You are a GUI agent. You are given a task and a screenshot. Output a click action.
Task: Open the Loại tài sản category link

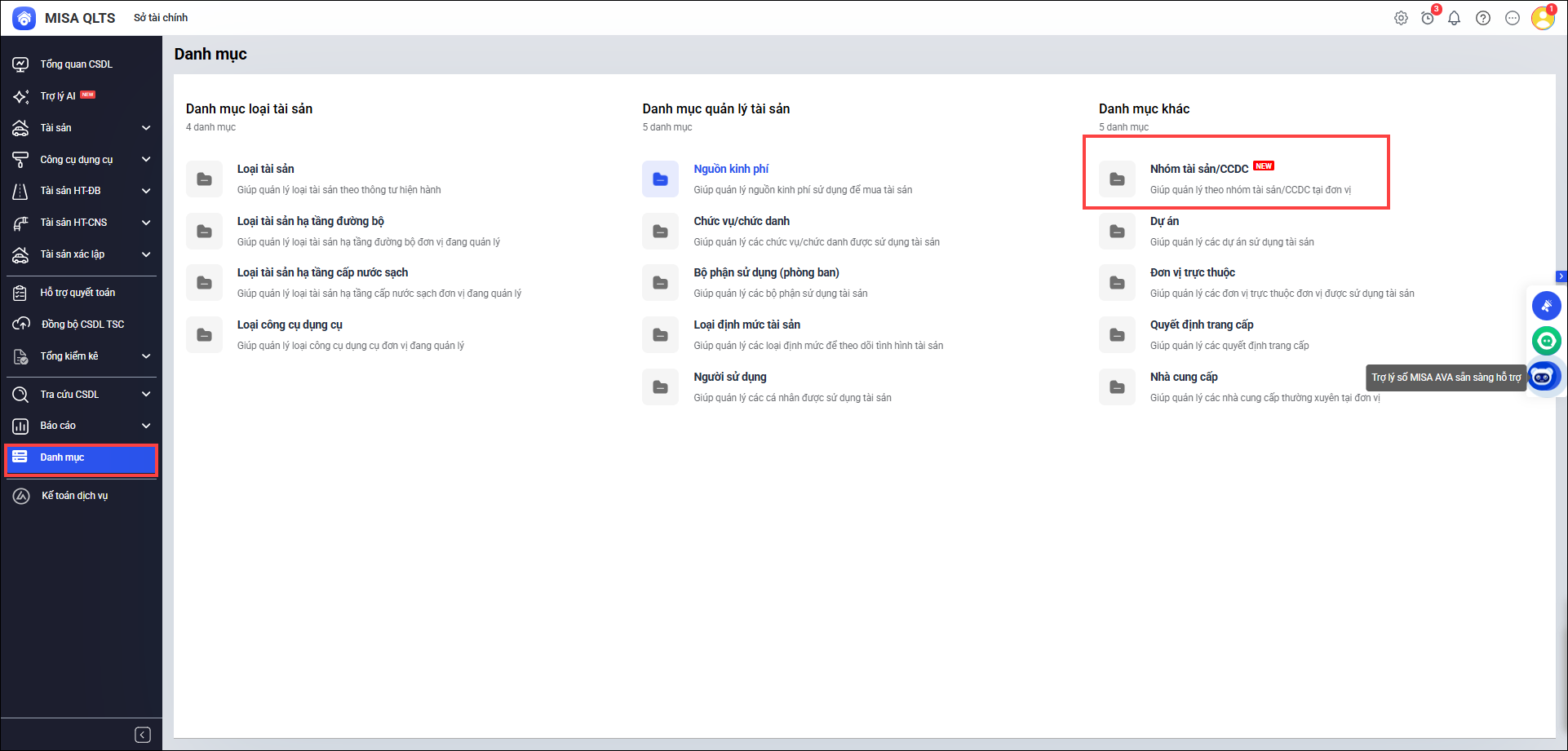[x=265, y=169]
